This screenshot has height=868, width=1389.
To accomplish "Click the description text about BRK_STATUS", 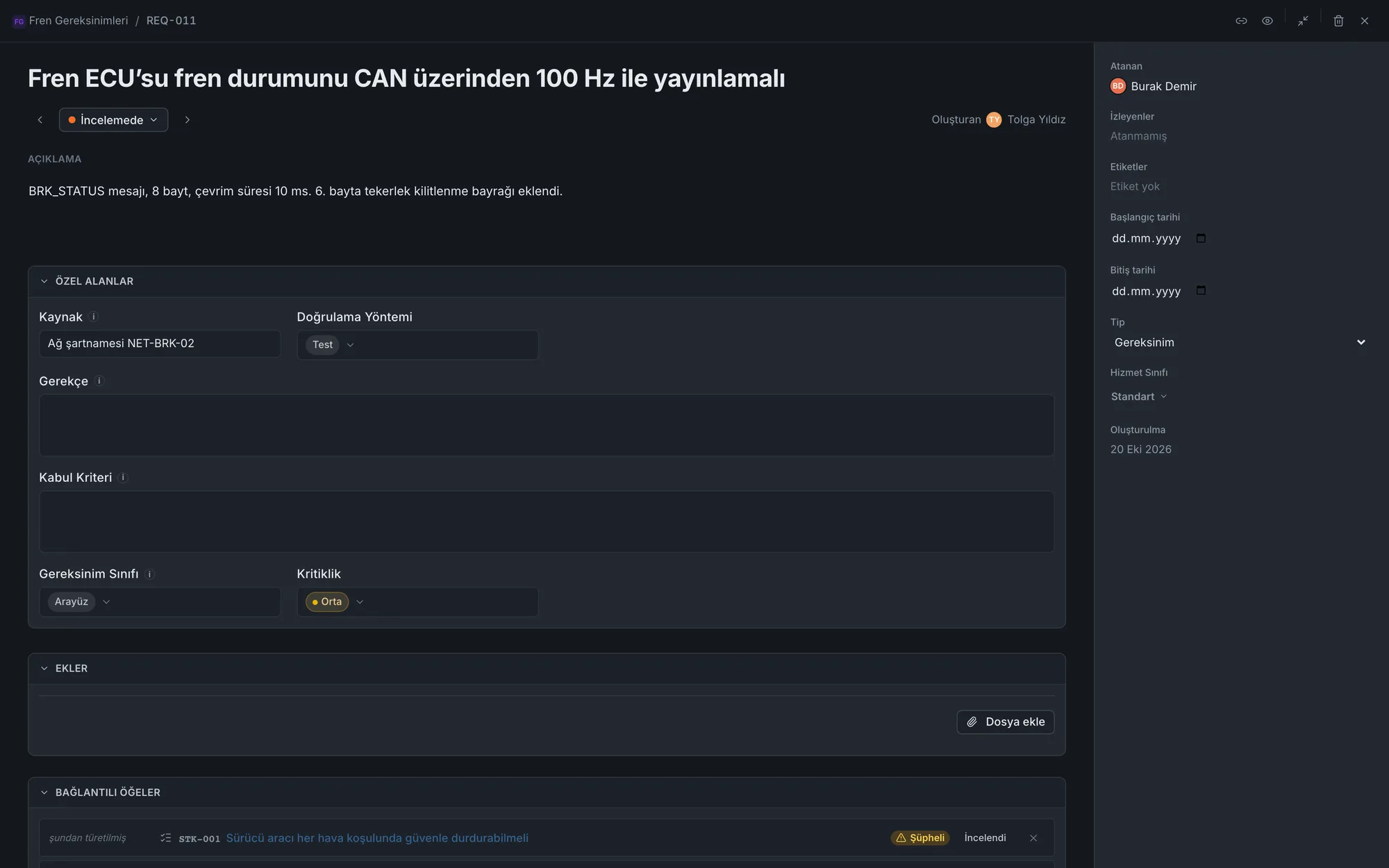I will point(295,191).
